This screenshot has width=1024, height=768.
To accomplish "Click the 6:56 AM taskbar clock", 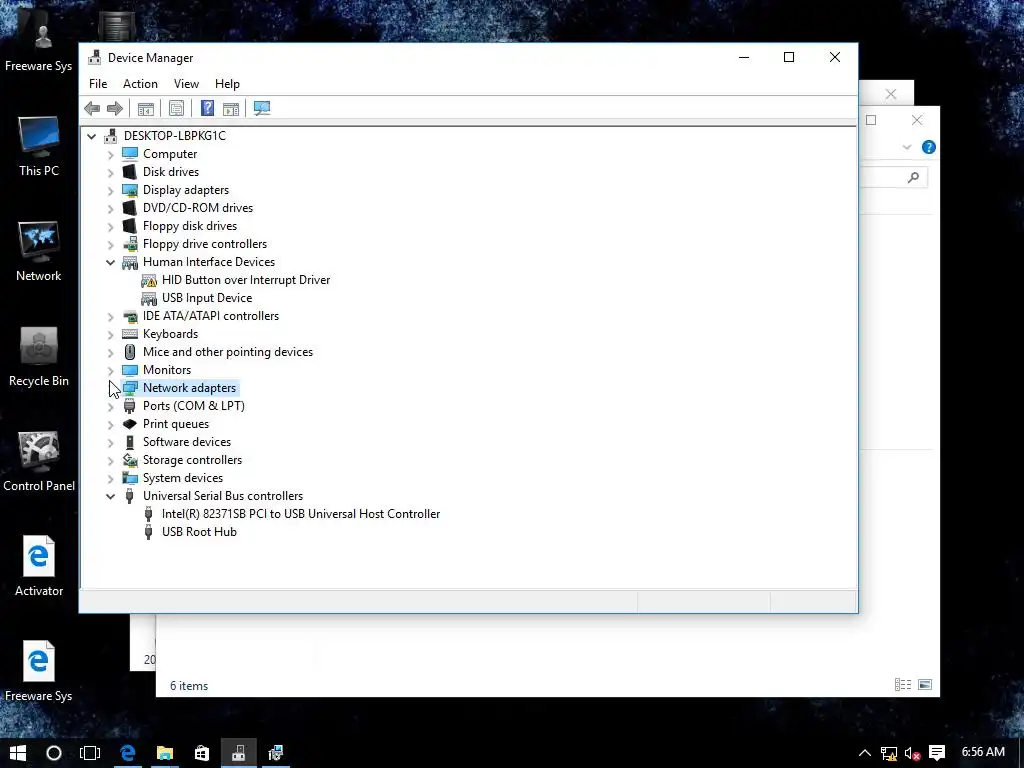I will [x=983, y=752].
